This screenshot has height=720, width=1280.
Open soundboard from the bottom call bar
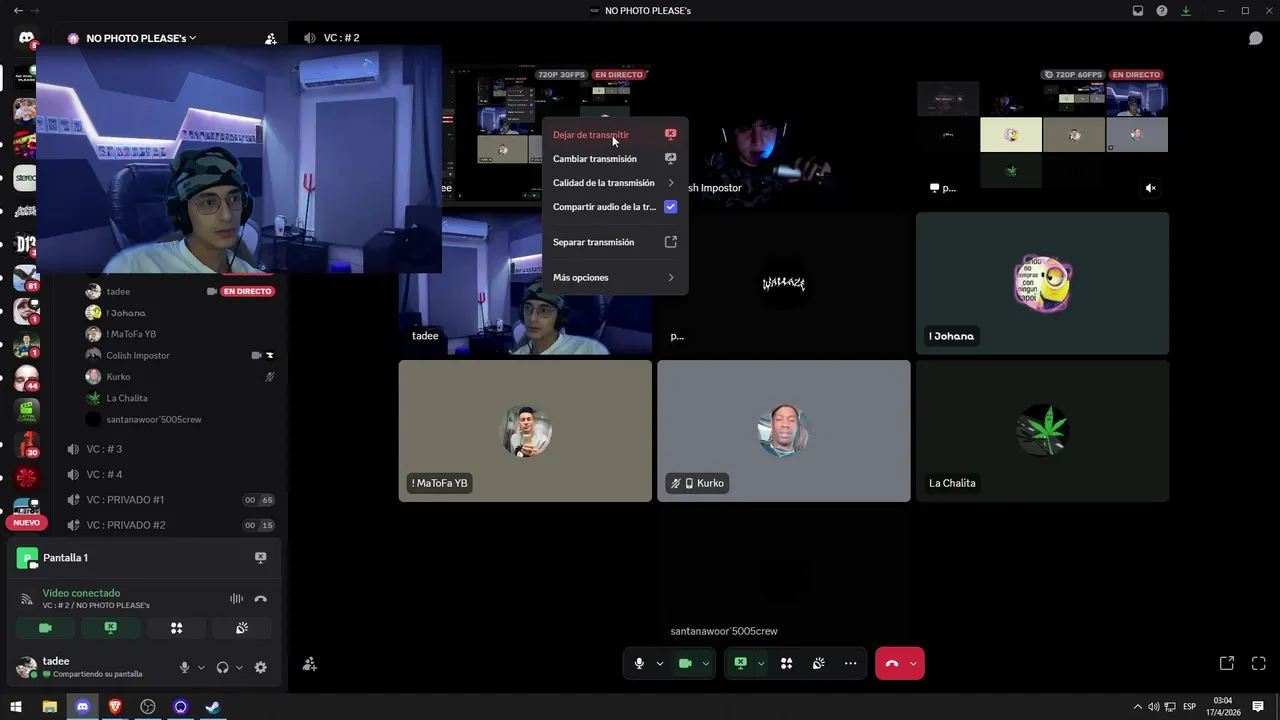tap(818, 663)
